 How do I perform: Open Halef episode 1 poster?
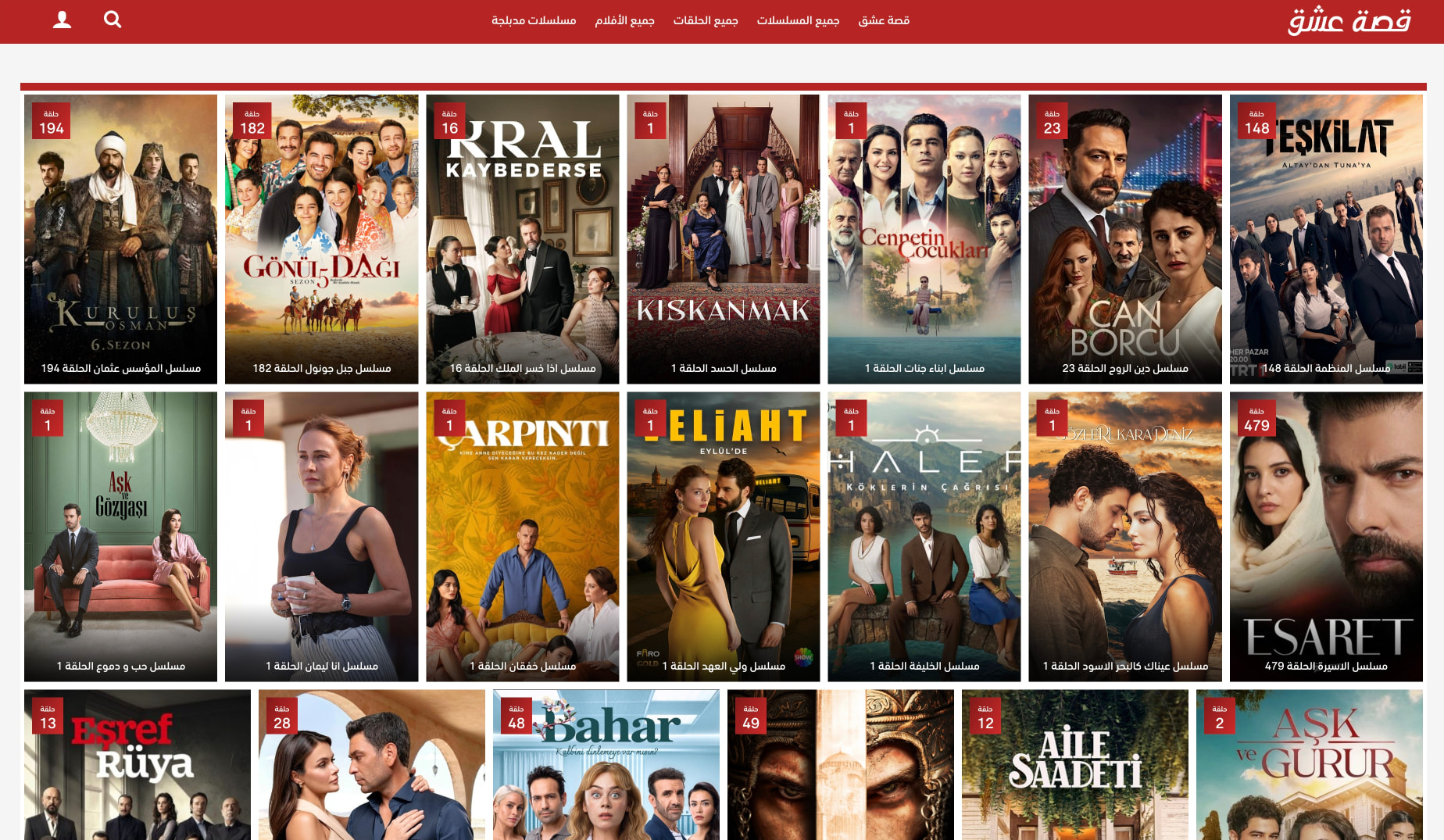[924, 537]
